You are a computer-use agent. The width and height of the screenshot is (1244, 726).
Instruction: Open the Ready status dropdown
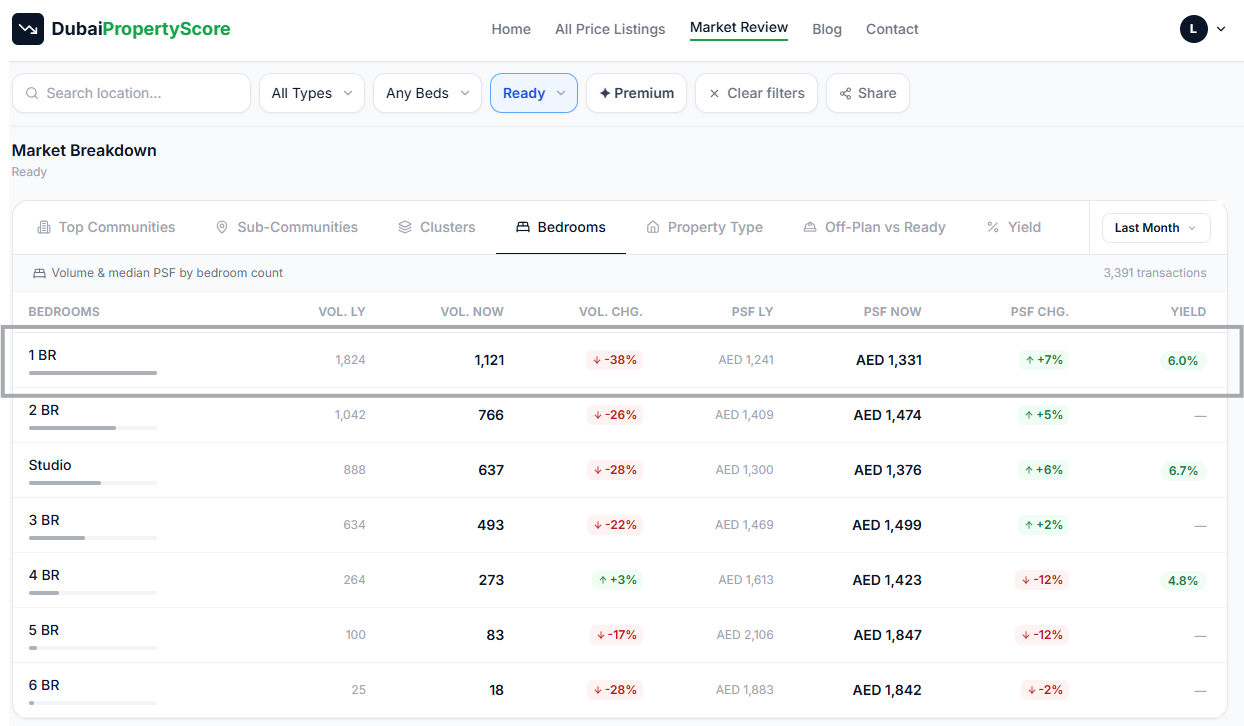click(x=534, y=93)
